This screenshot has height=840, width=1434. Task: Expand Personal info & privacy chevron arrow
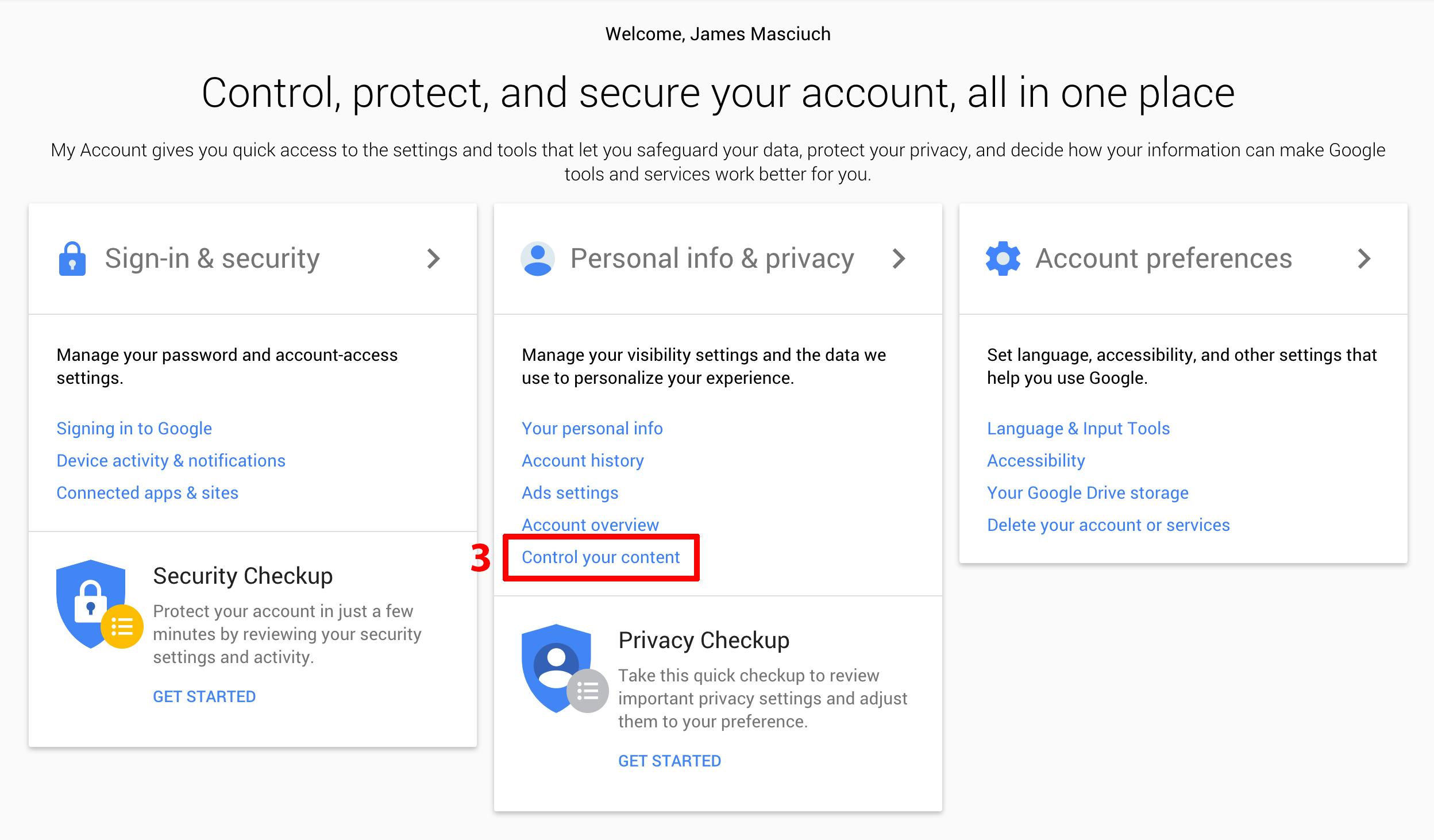tap(899, 259)
